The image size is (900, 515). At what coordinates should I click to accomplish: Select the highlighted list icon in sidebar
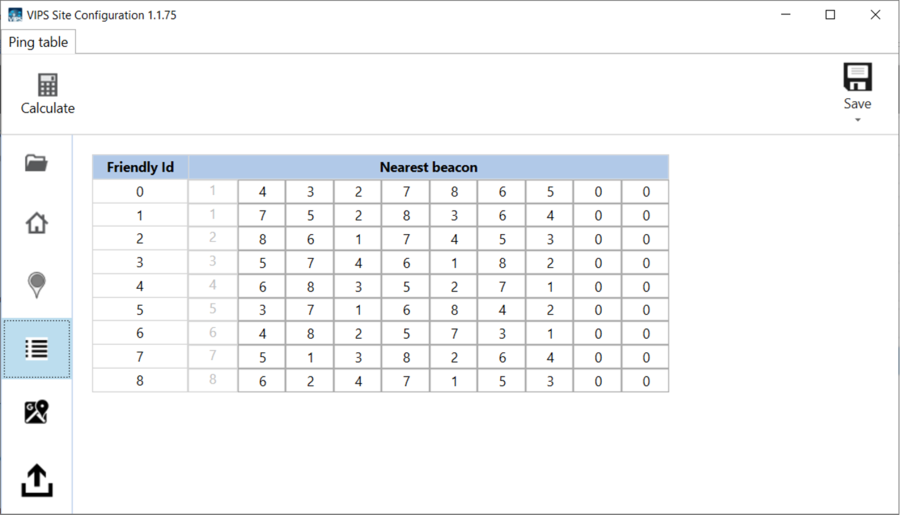(36, 349)
